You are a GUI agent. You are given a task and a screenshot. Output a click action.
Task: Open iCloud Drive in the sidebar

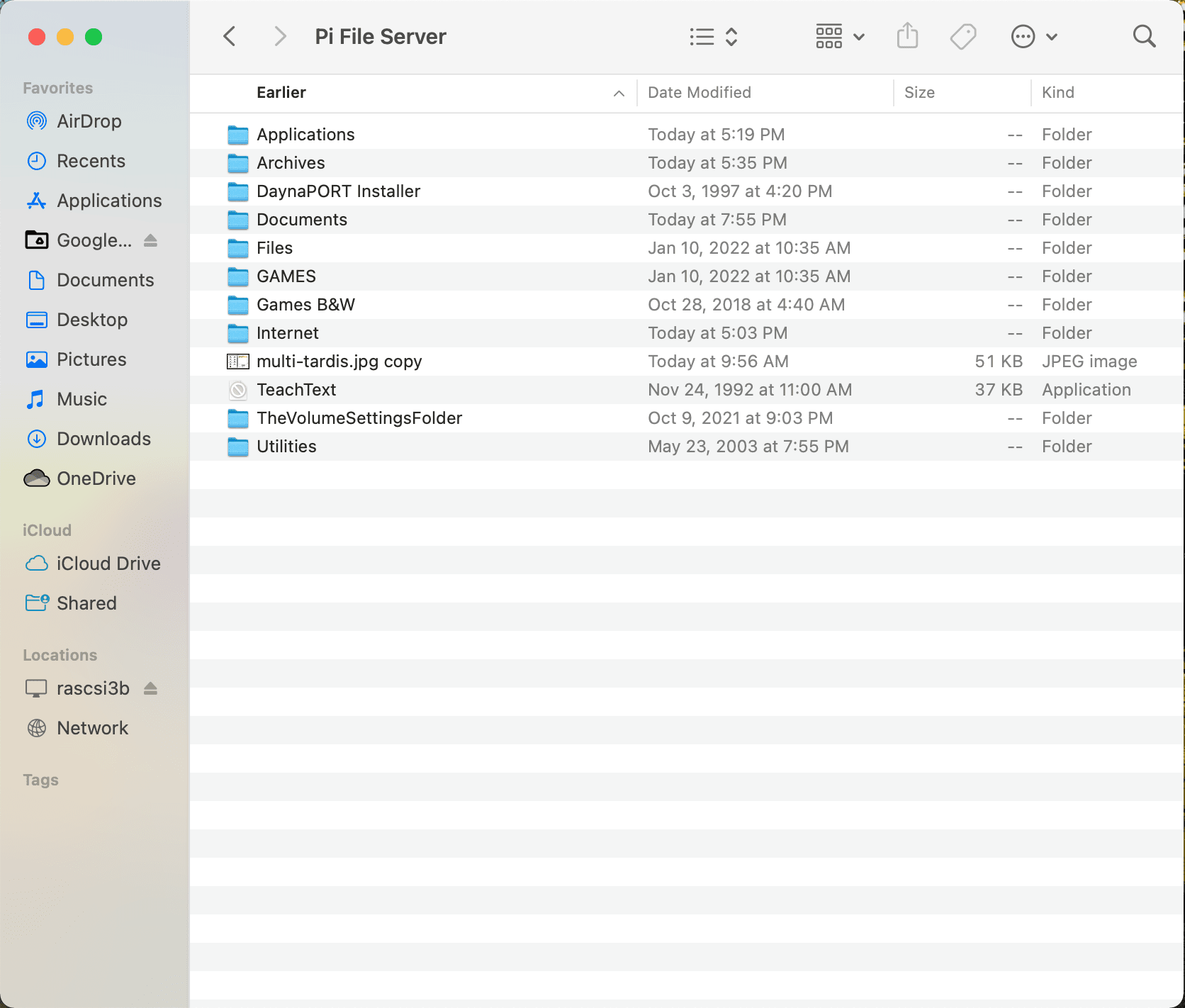click(95, 564)
